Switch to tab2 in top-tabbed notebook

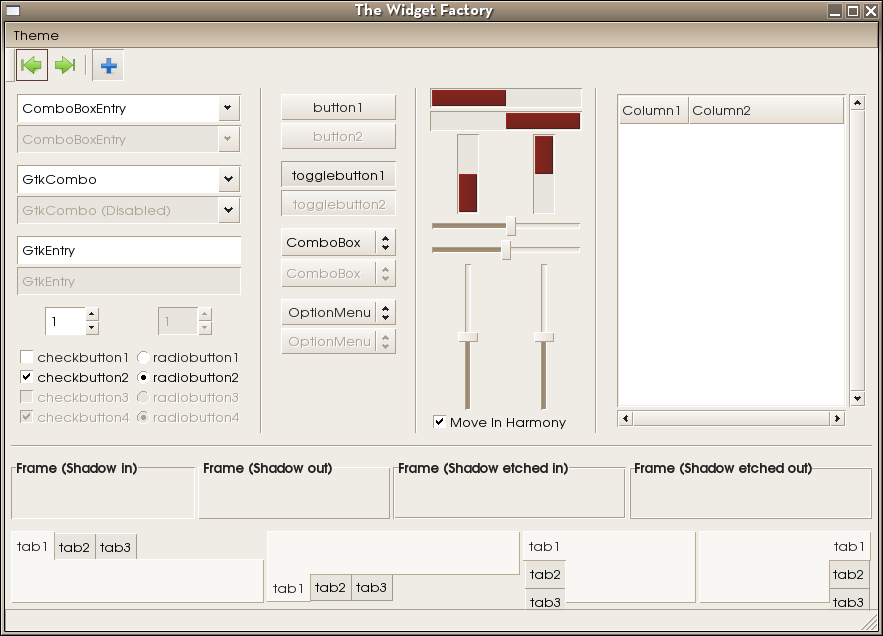click(x=74, y=547)
